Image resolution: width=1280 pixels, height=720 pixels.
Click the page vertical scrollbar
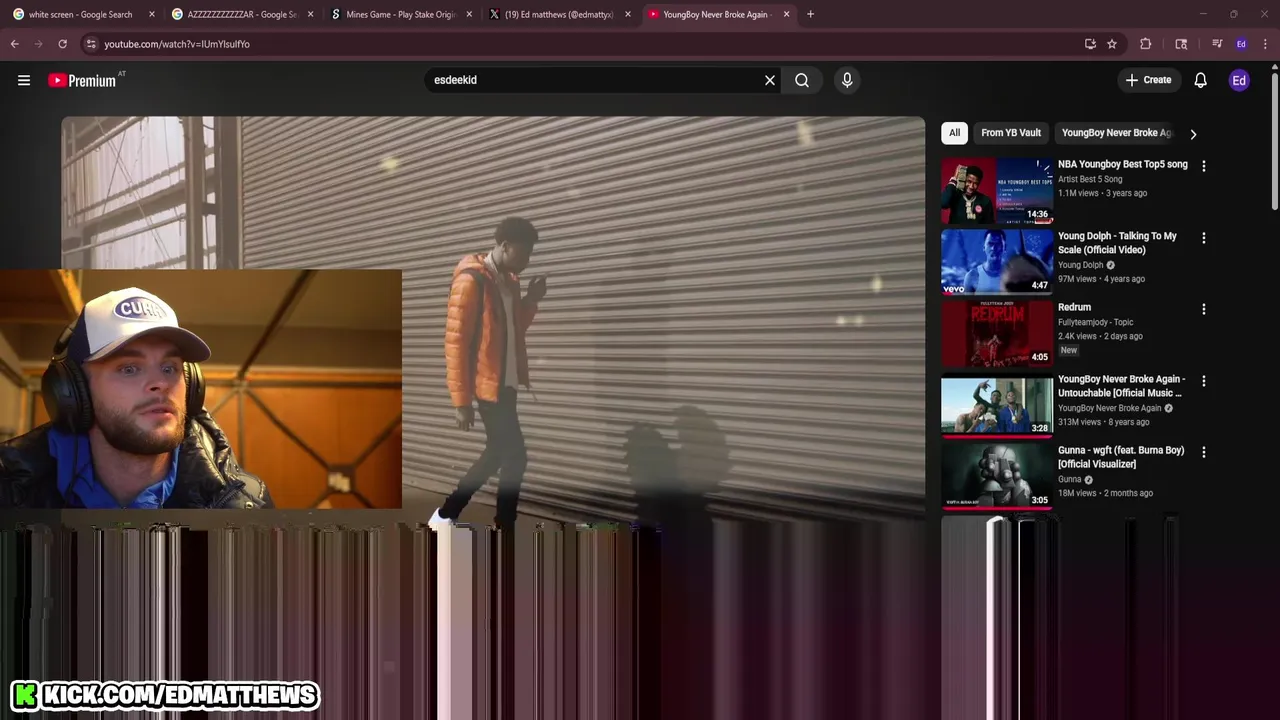coord(1275,140)
